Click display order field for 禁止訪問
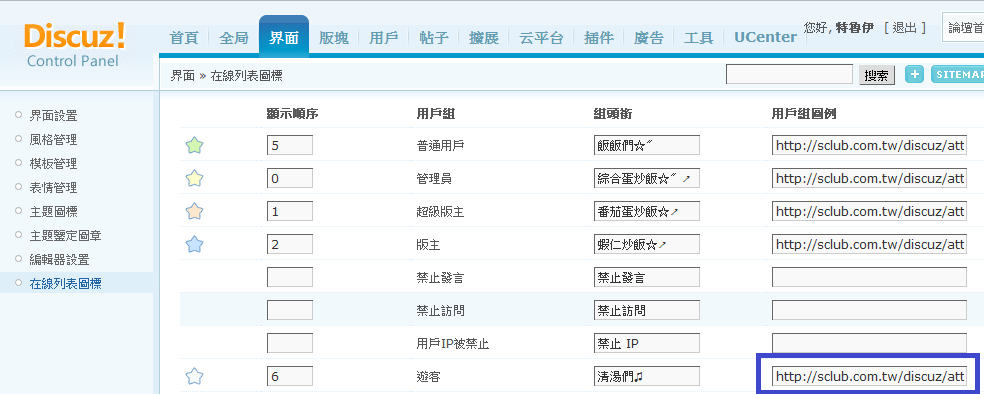Viewport: 984px width, 394px height. 289,310
